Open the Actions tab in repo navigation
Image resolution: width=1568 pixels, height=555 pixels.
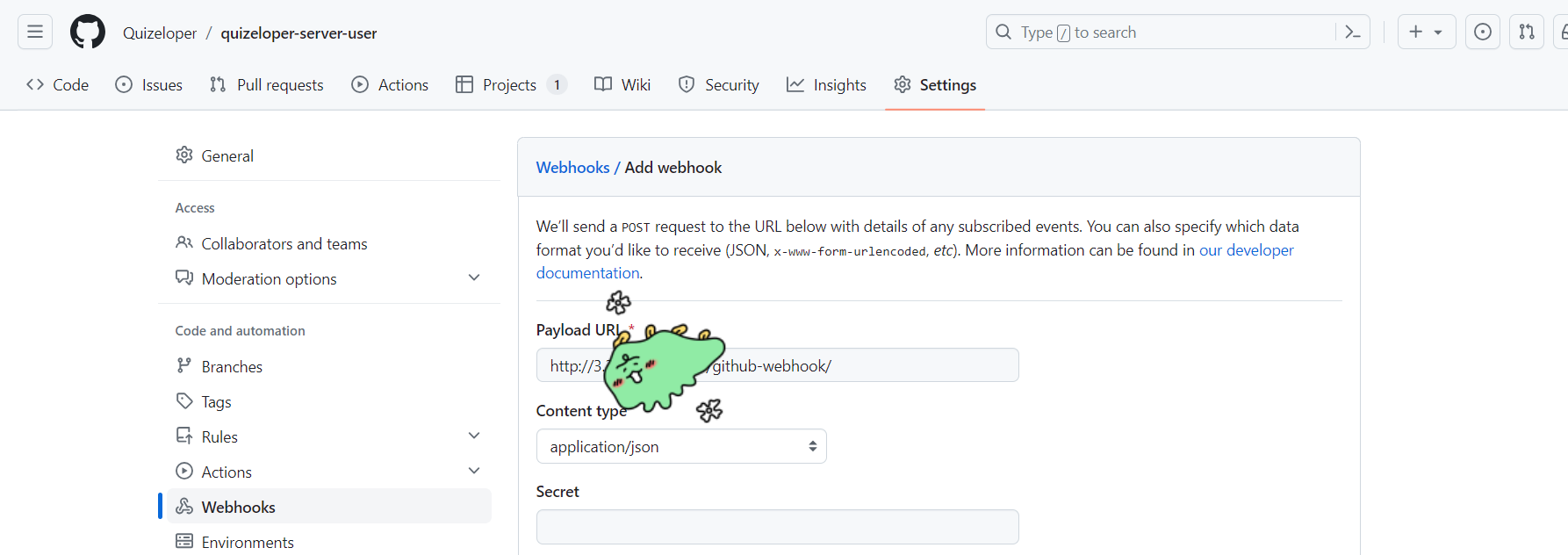point(390,85)
